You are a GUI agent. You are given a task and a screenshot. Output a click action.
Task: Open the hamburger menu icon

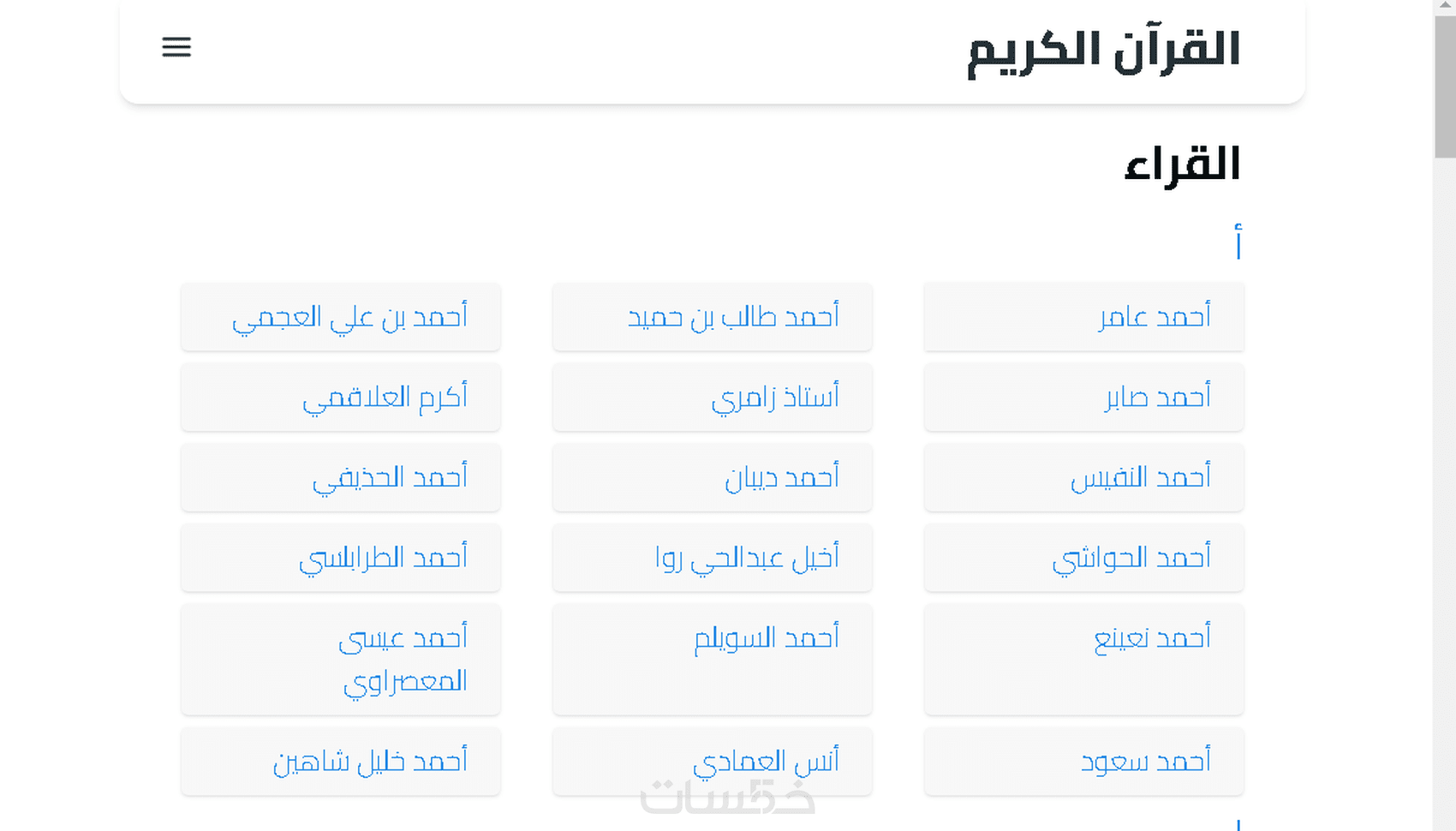point(176,47)
